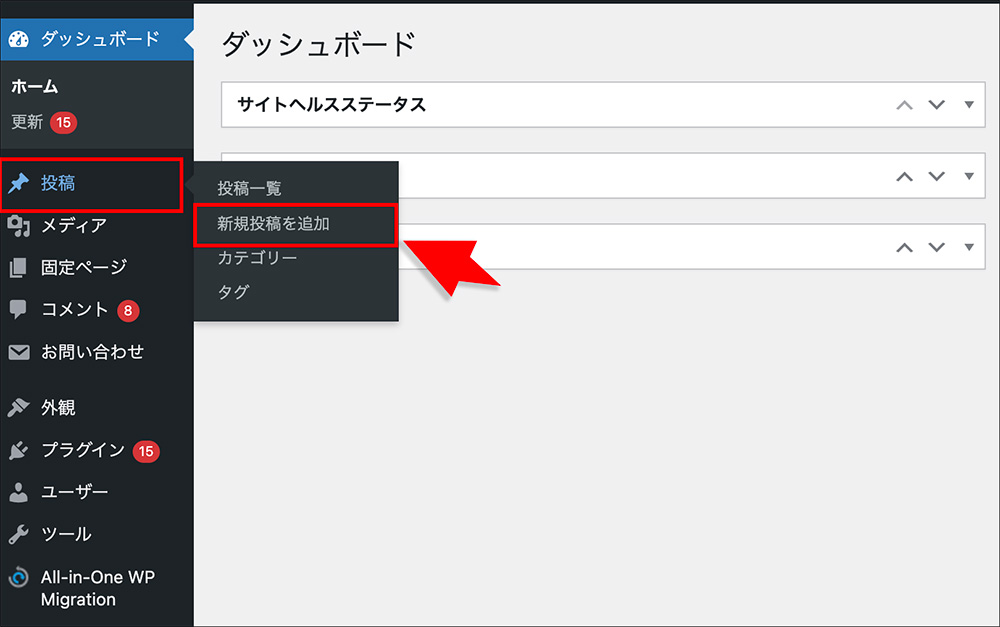The image size is (1000, 627).
Task: Select 新規投稿を追加 from the submenu
Action: (x=274, y=224)
